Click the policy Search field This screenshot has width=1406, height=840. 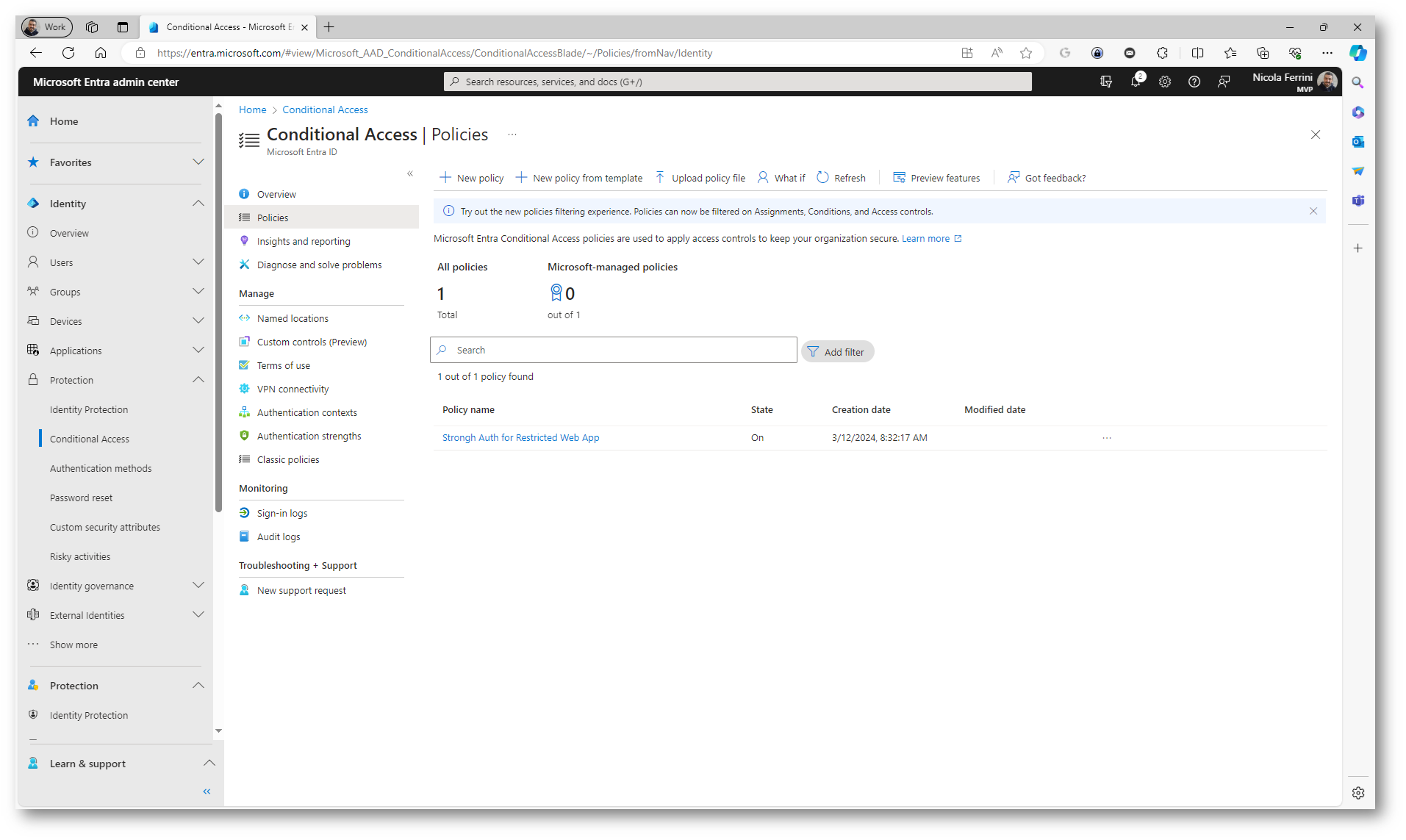point(614,350)
